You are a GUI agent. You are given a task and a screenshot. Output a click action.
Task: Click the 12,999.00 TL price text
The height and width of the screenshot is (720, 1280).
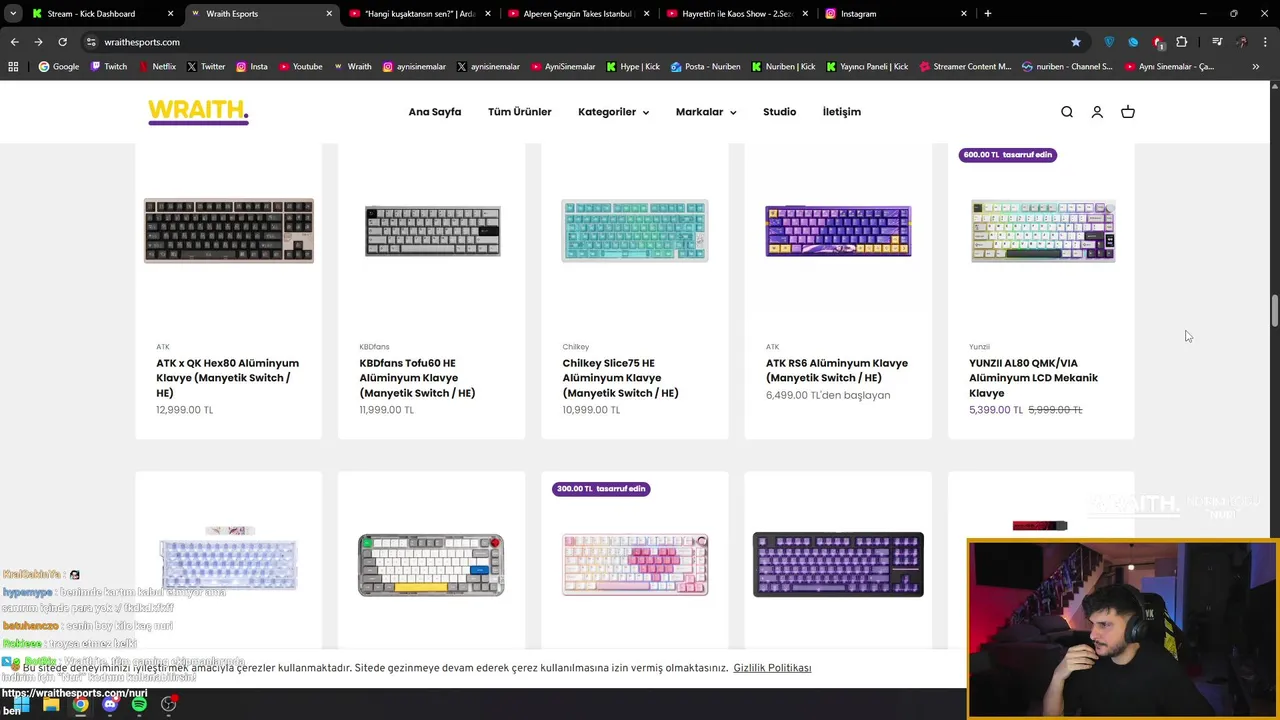(184, 410)
